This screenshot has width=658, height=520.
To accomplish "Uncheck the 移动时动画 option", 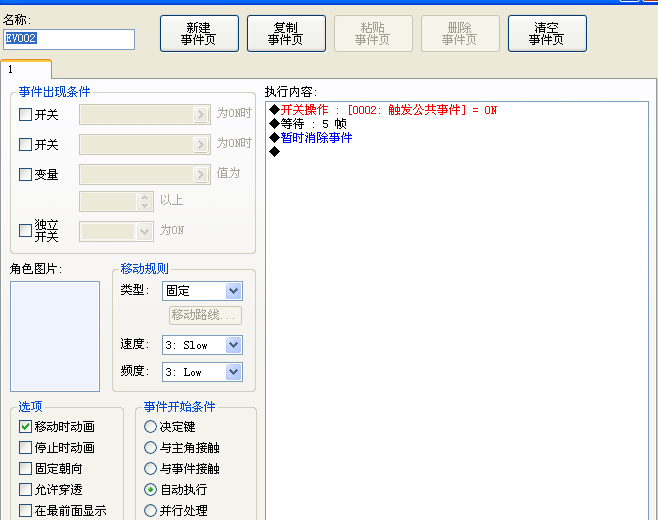I will [26, 426].
